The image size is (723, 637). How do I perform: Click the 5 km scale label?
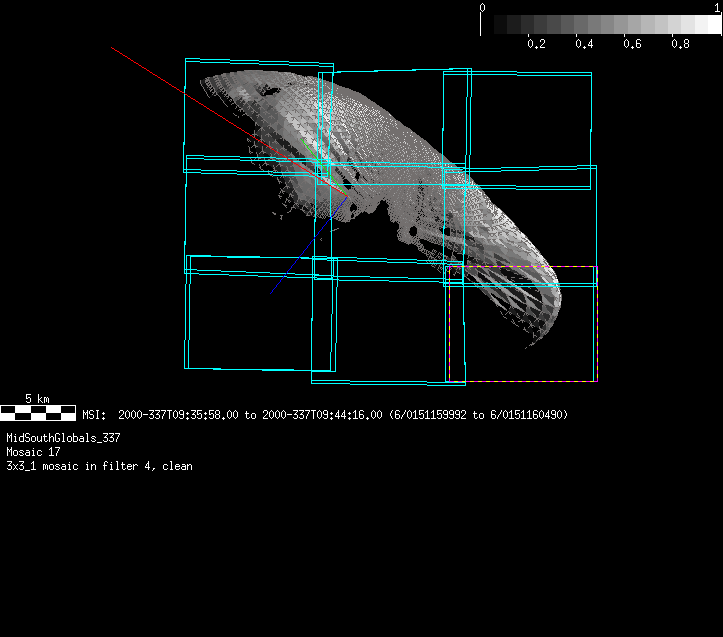pyautogui.click(x=37, y=398)
